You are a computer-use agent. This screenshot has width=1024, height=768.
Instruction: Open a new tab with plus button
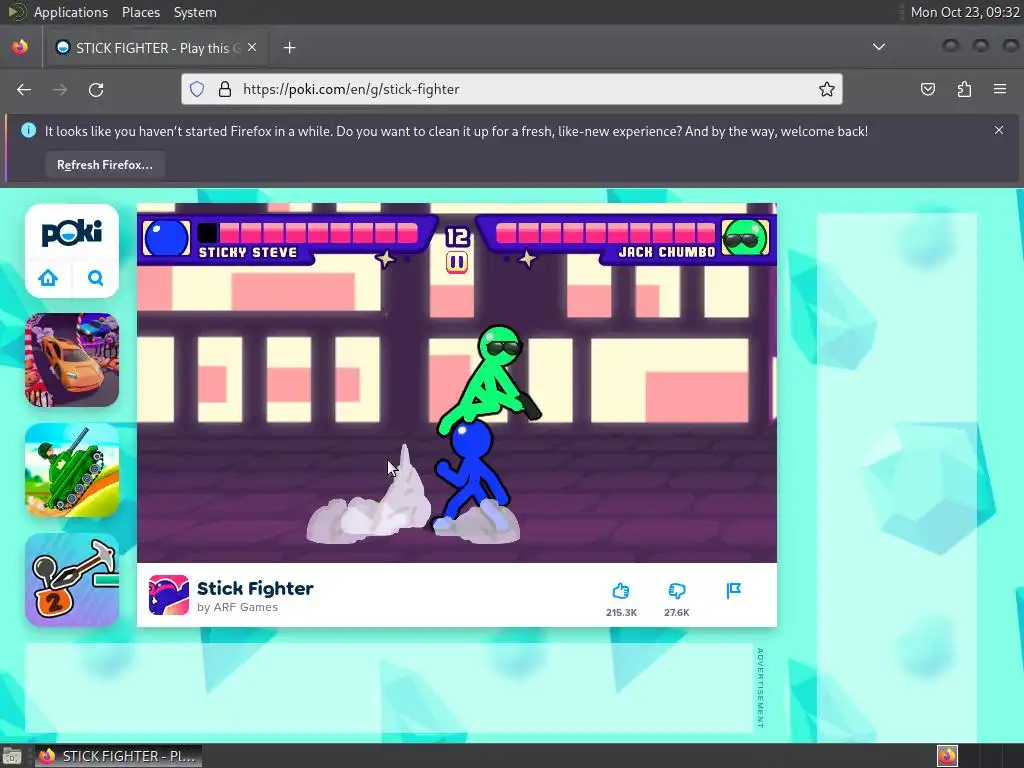pyautogui.click(x=289, y=48)
